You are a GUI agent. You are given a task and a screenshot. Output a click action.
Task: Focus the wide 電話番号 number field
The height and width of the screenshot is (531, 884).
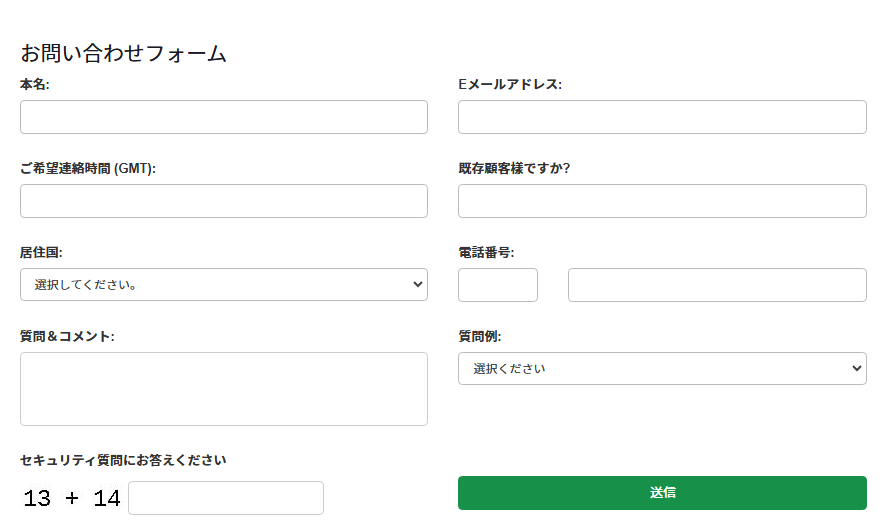(x=716, y=285)
